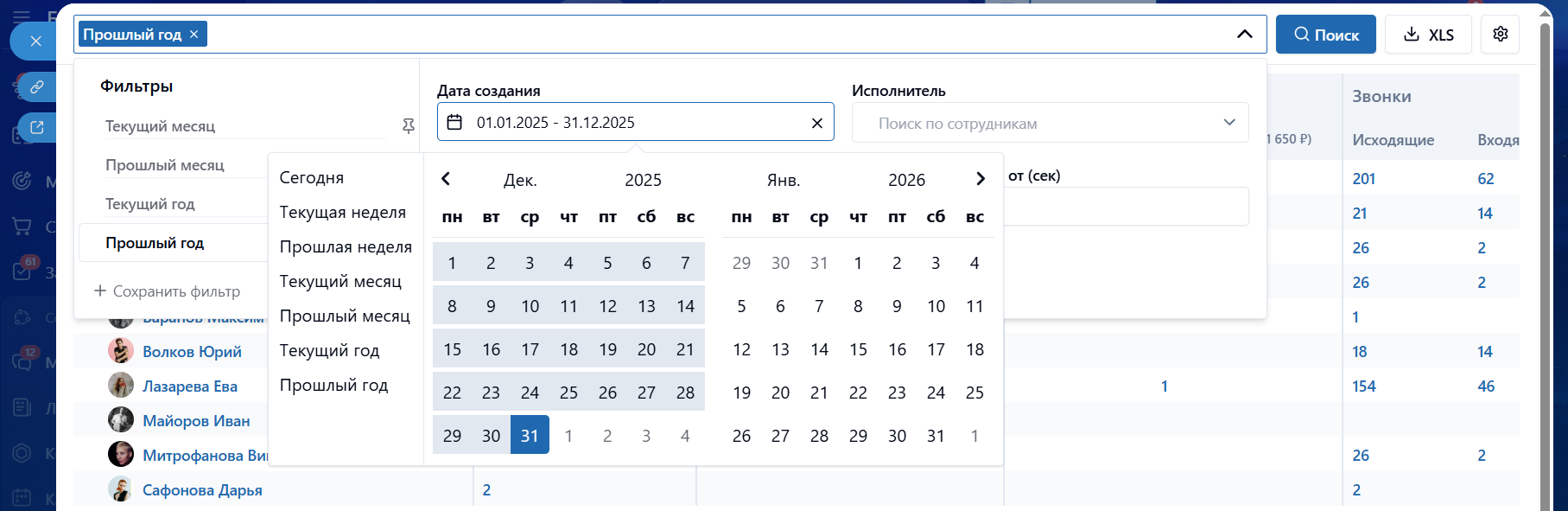The height and width of the screenshot is (511, 1568).
Task: Go to next month in calendar
Action: tap(980, 179)
